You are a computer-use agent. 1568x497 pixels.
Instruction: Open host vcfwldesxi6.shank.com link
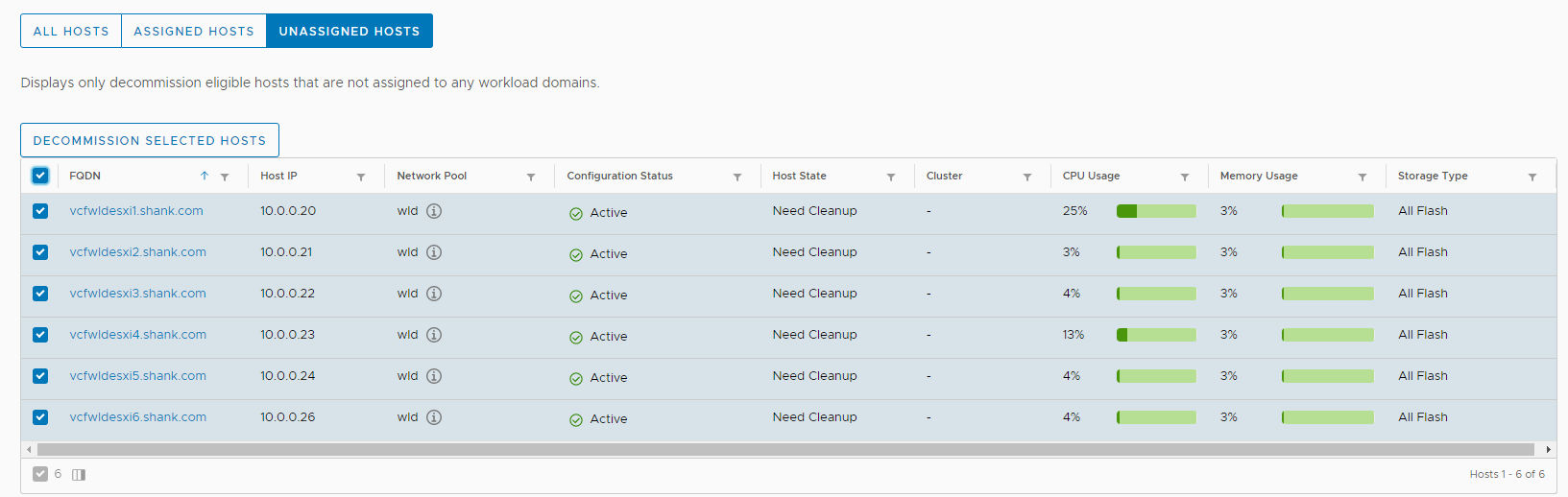[137, 417]
